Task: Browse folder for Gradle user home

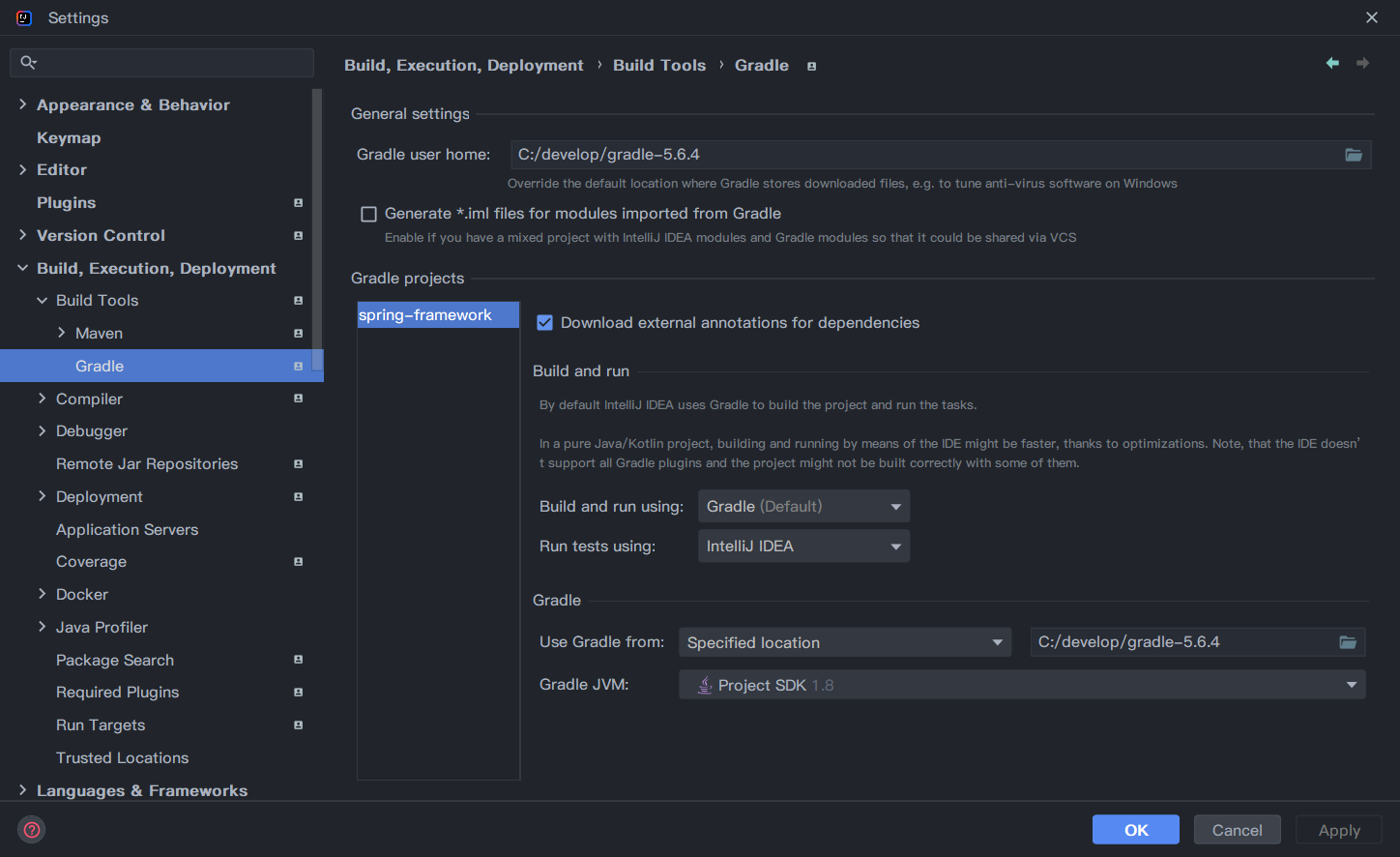Action: (x=1354, y=155)
